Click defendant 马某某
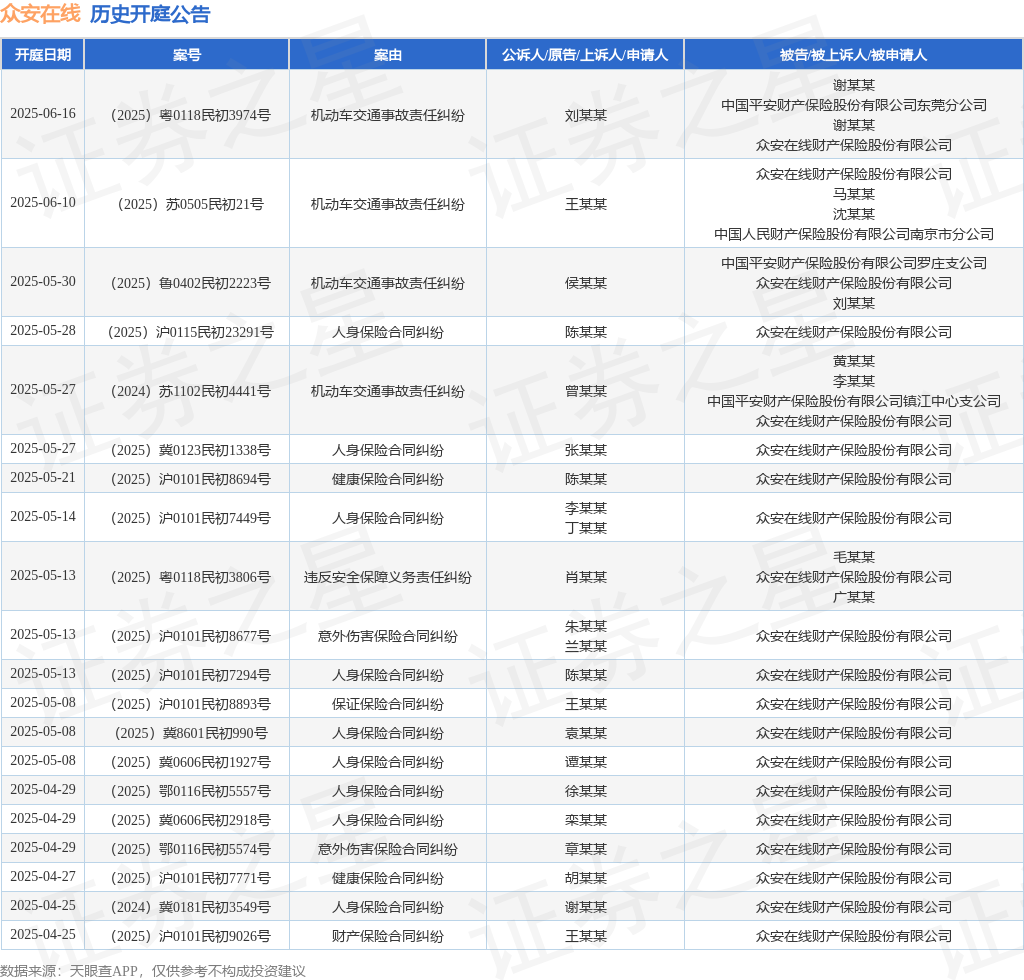Screen dimensions: 1024x980 point(854,194)
